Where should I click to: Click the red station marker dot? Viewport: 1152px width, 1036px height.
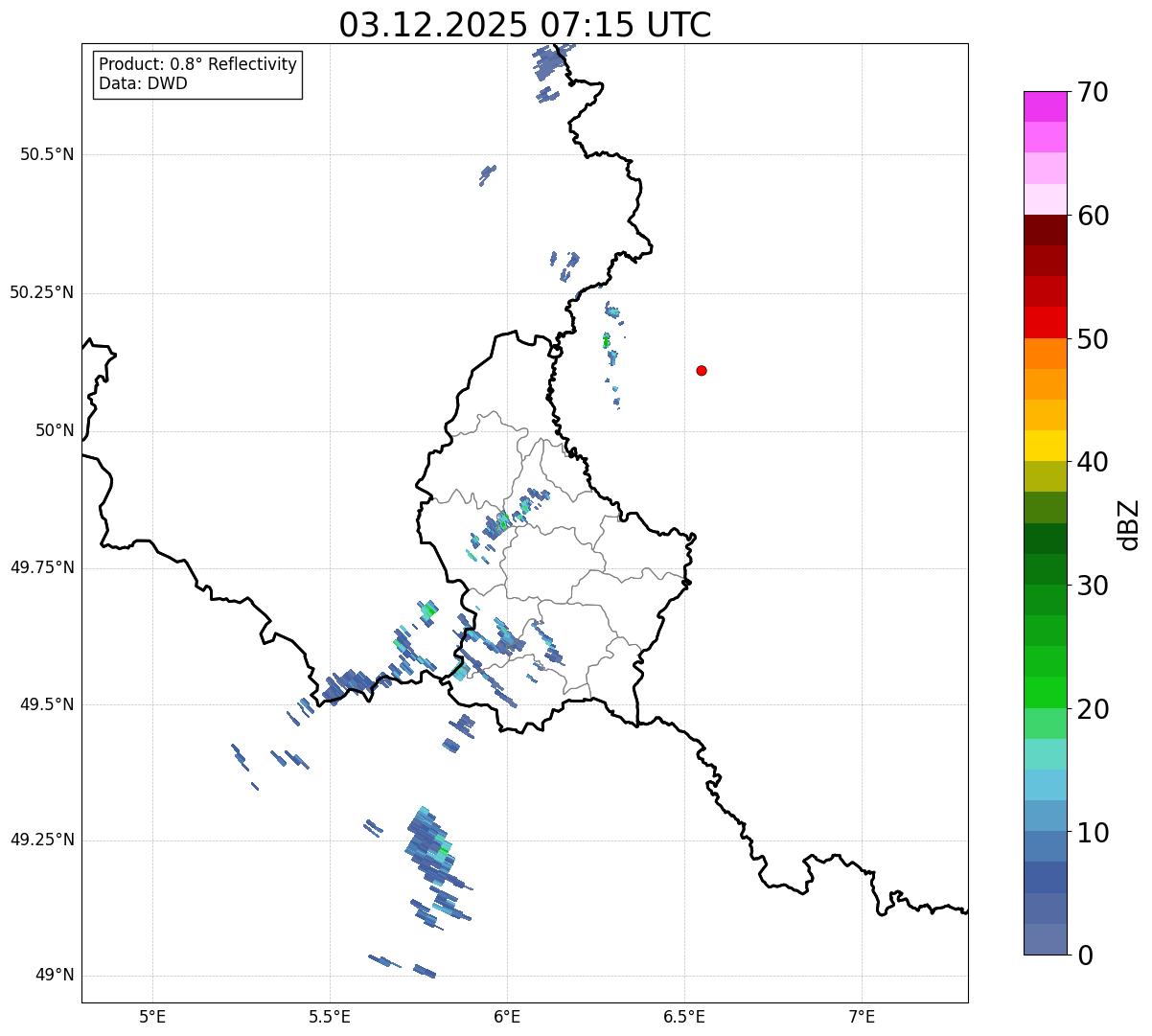[702, 370]
